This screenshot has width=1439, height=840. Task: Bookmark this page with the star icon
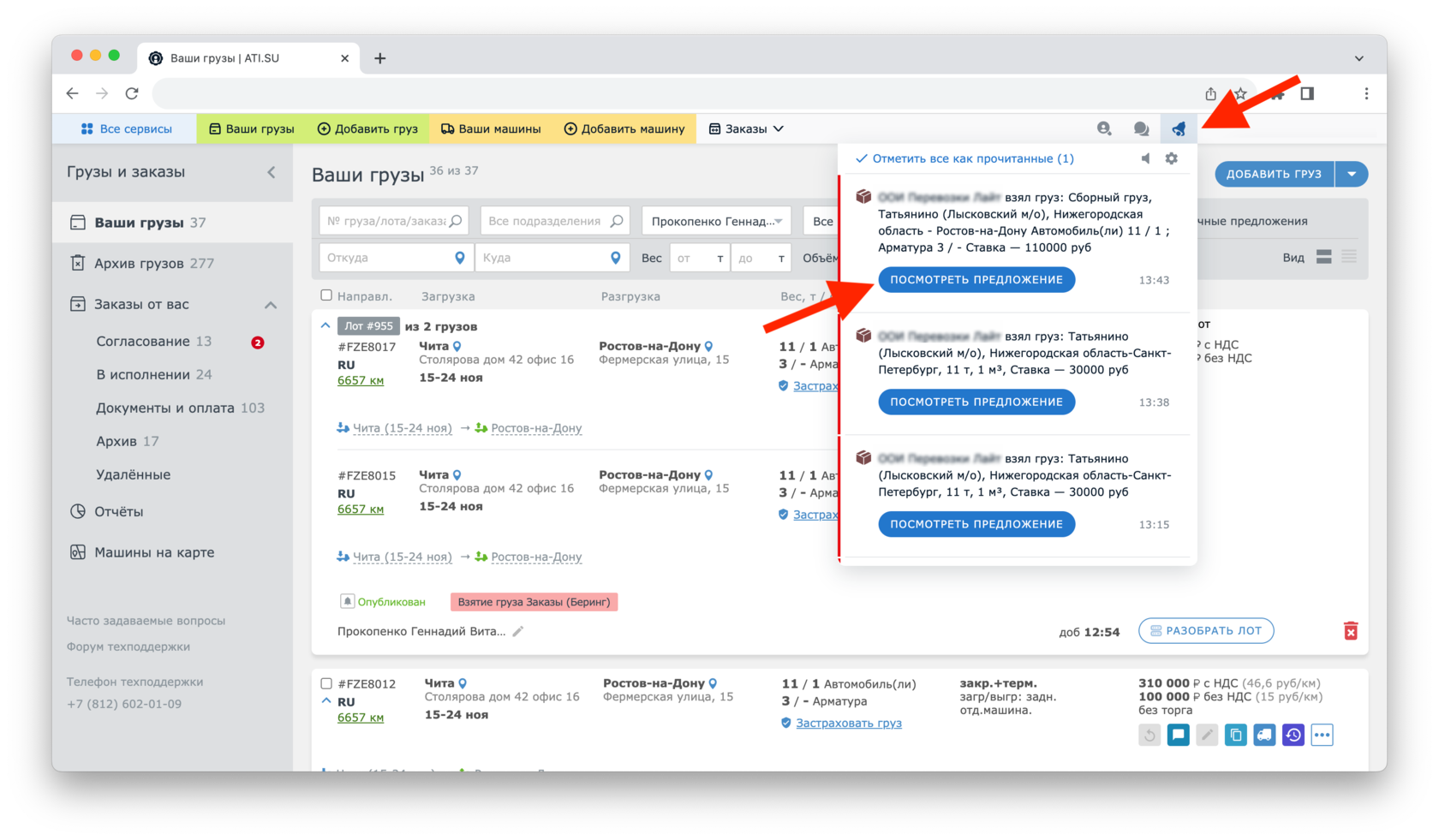click(x=1239, y=93)
